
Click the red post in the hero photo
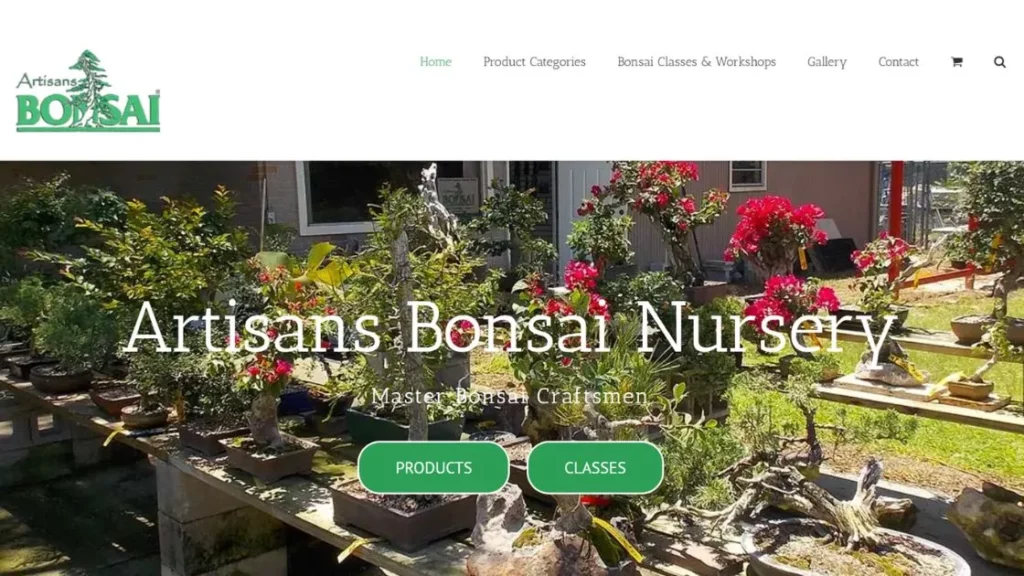[x=896, y=200]
